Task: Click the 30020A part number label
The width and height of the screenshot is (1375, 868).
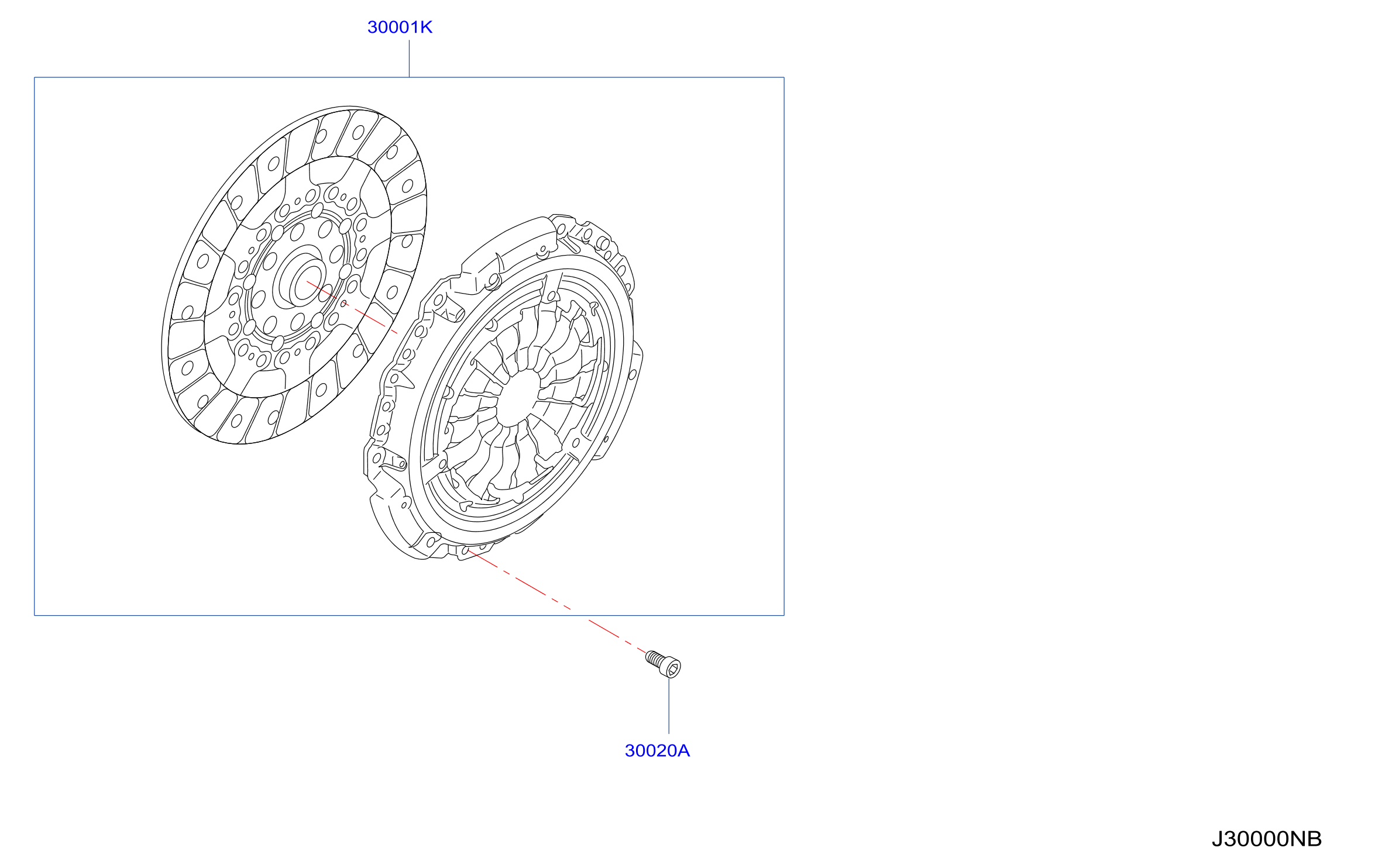Action: (657, 750)
